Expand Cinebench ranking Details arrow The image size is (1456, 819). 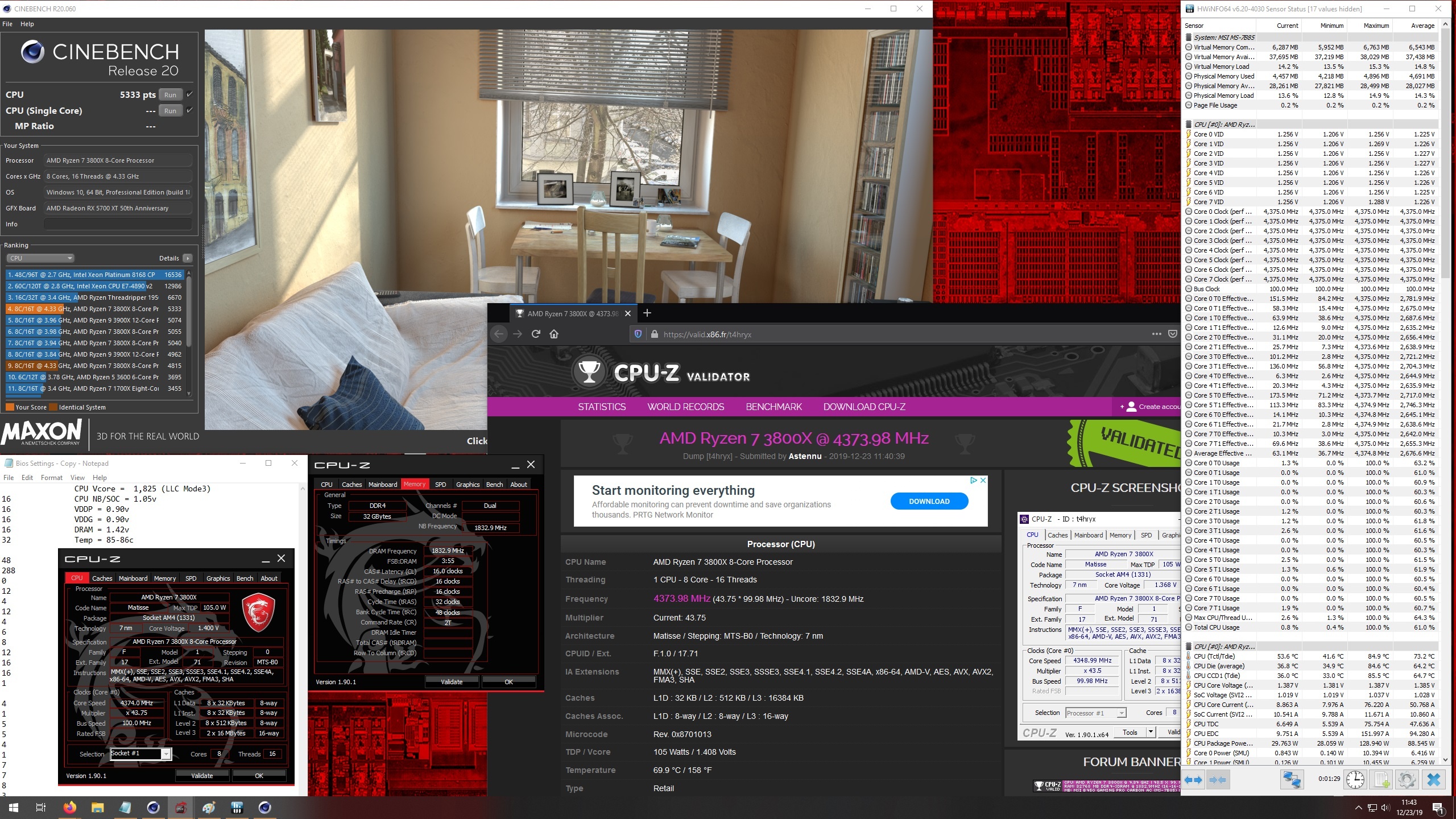click(x=188, y=258)
